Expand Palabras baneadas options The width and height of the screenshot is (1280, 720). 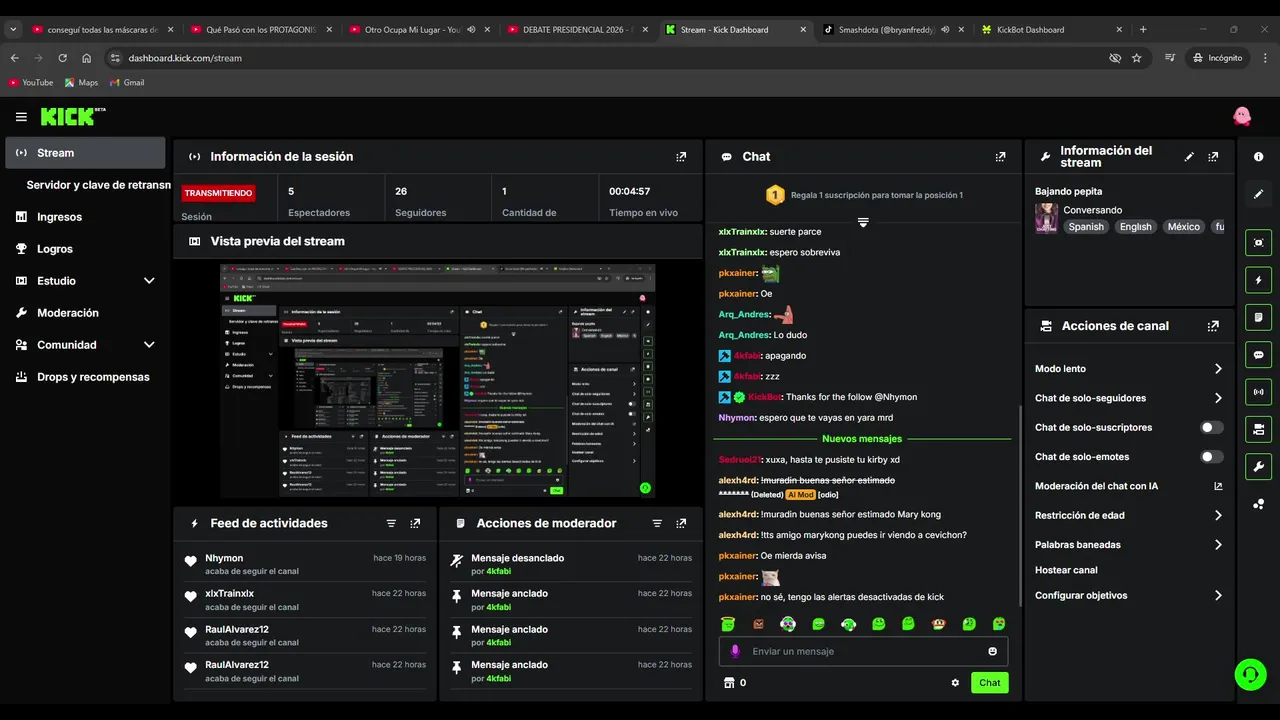(x=1218, y=545)
